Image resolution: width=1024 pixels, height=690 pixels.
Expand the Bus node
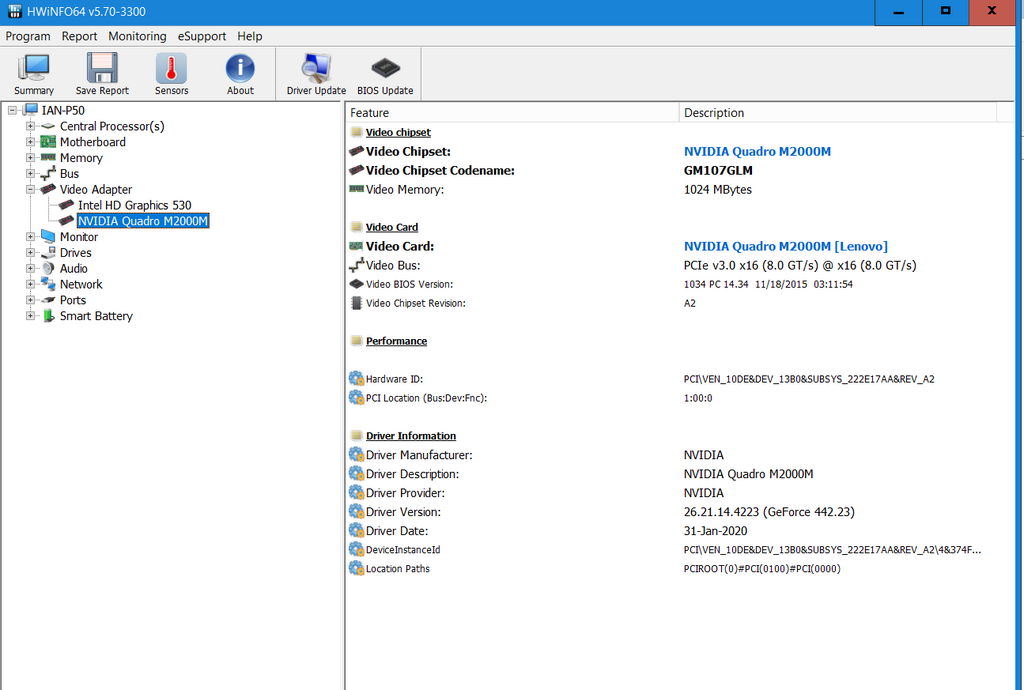30,174
